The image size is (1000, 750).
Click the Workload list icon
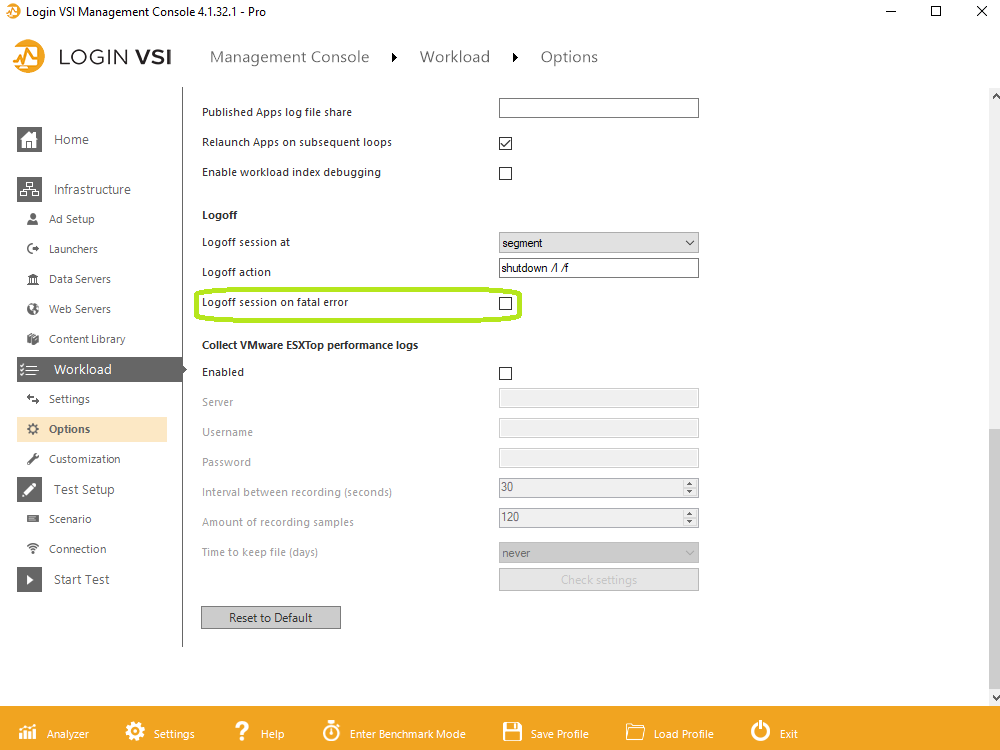[29, 370]
